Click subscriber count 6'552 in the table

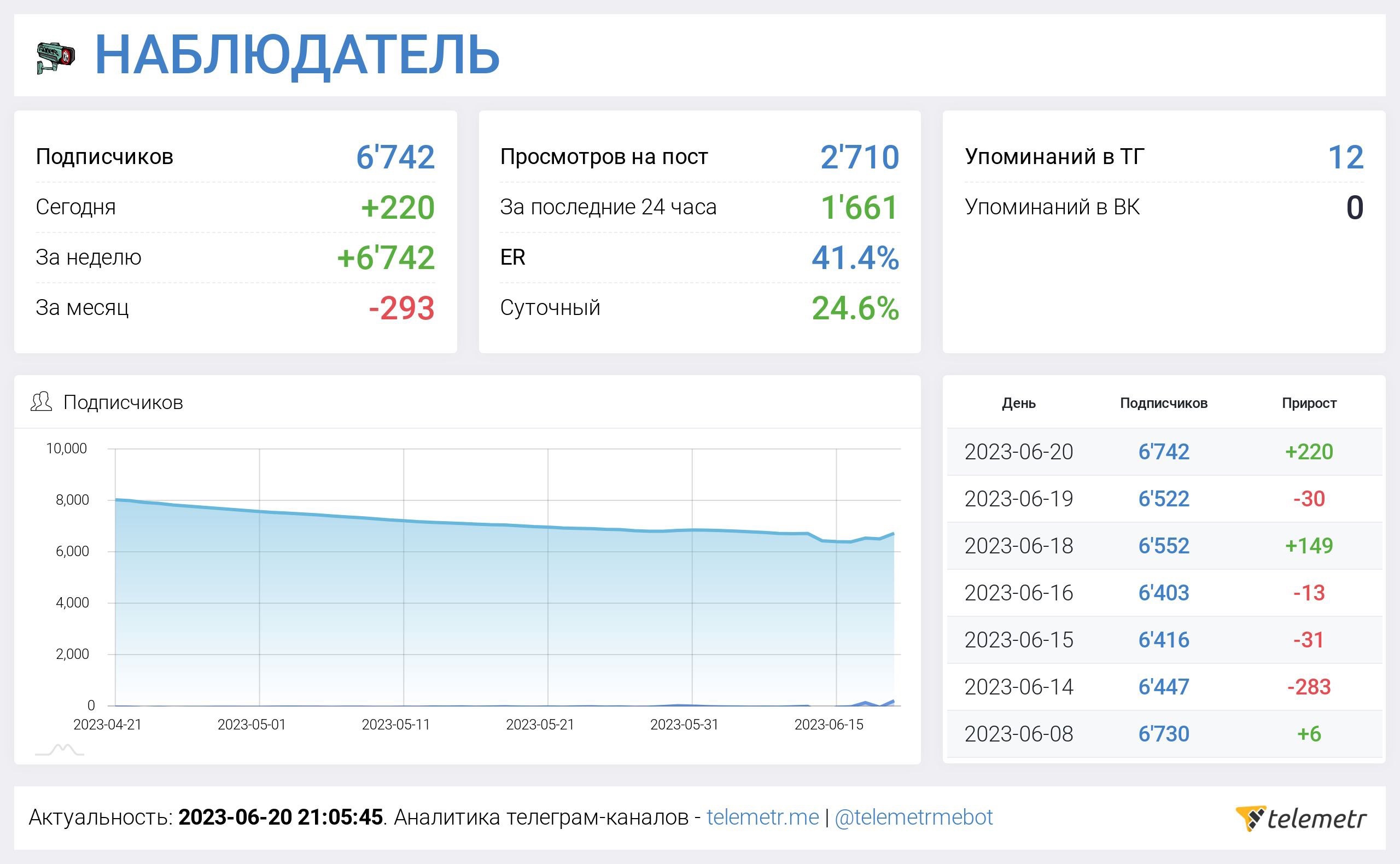tap(1163, 546)
